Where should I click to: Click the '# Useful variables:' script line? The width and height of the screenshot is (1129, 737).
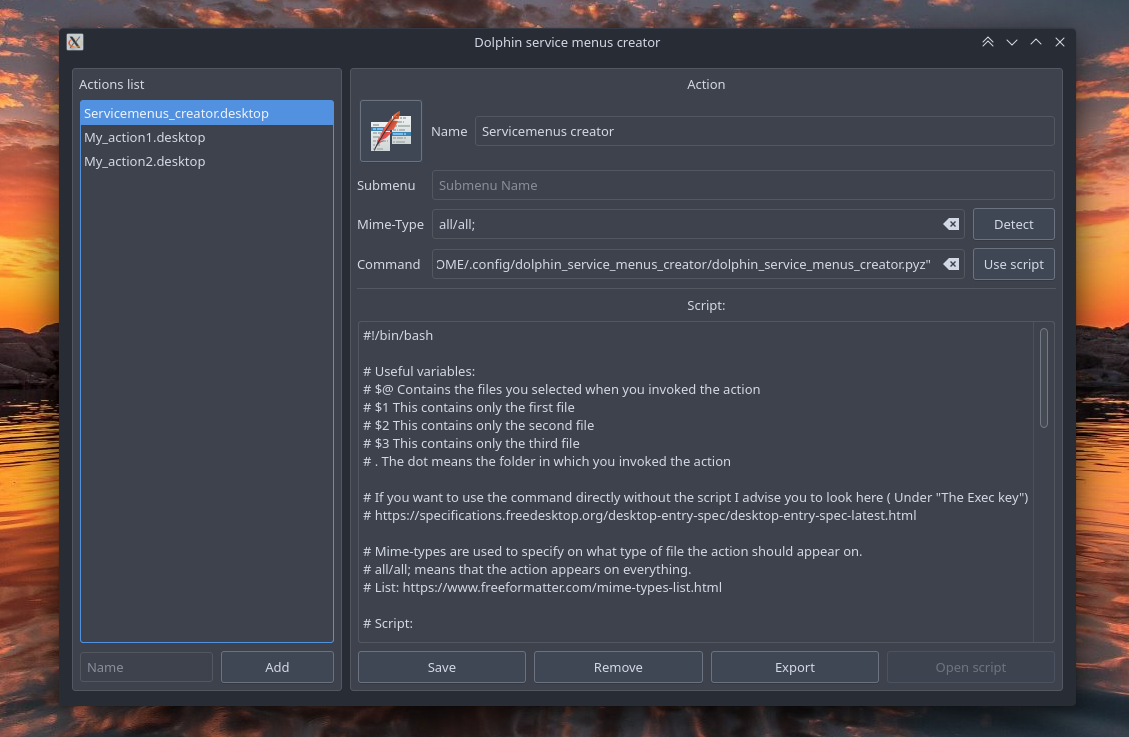(419, 371)
